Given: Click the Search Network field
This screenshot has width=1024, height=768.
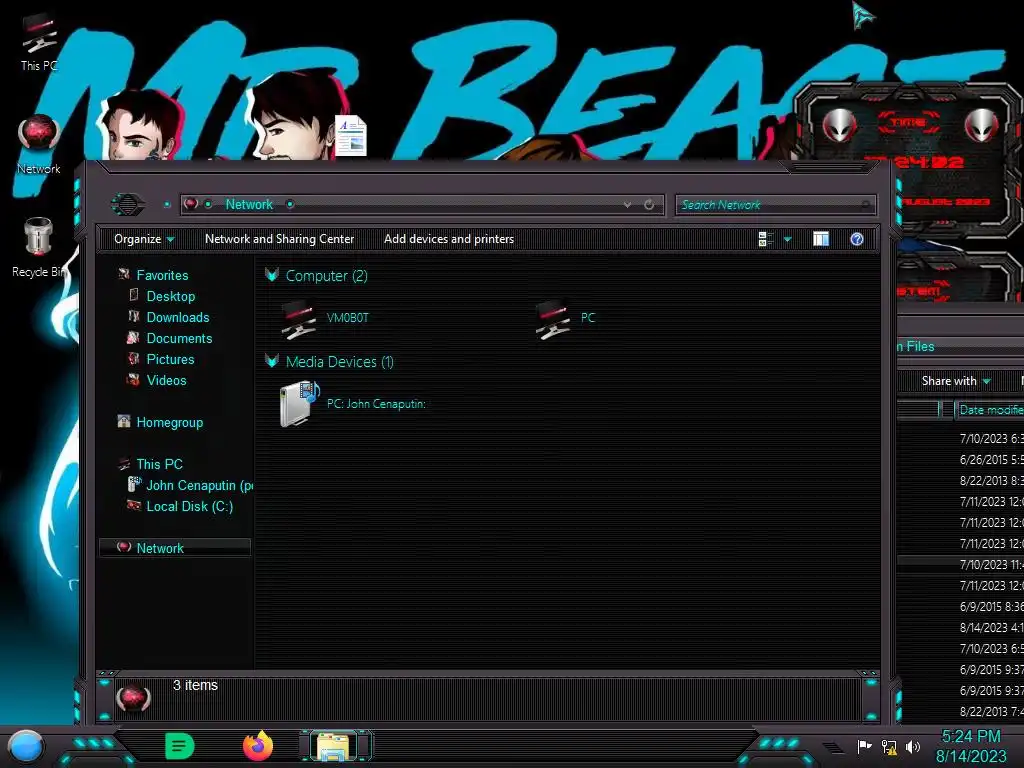Looking at the screenshot, I should pos(776,205).
